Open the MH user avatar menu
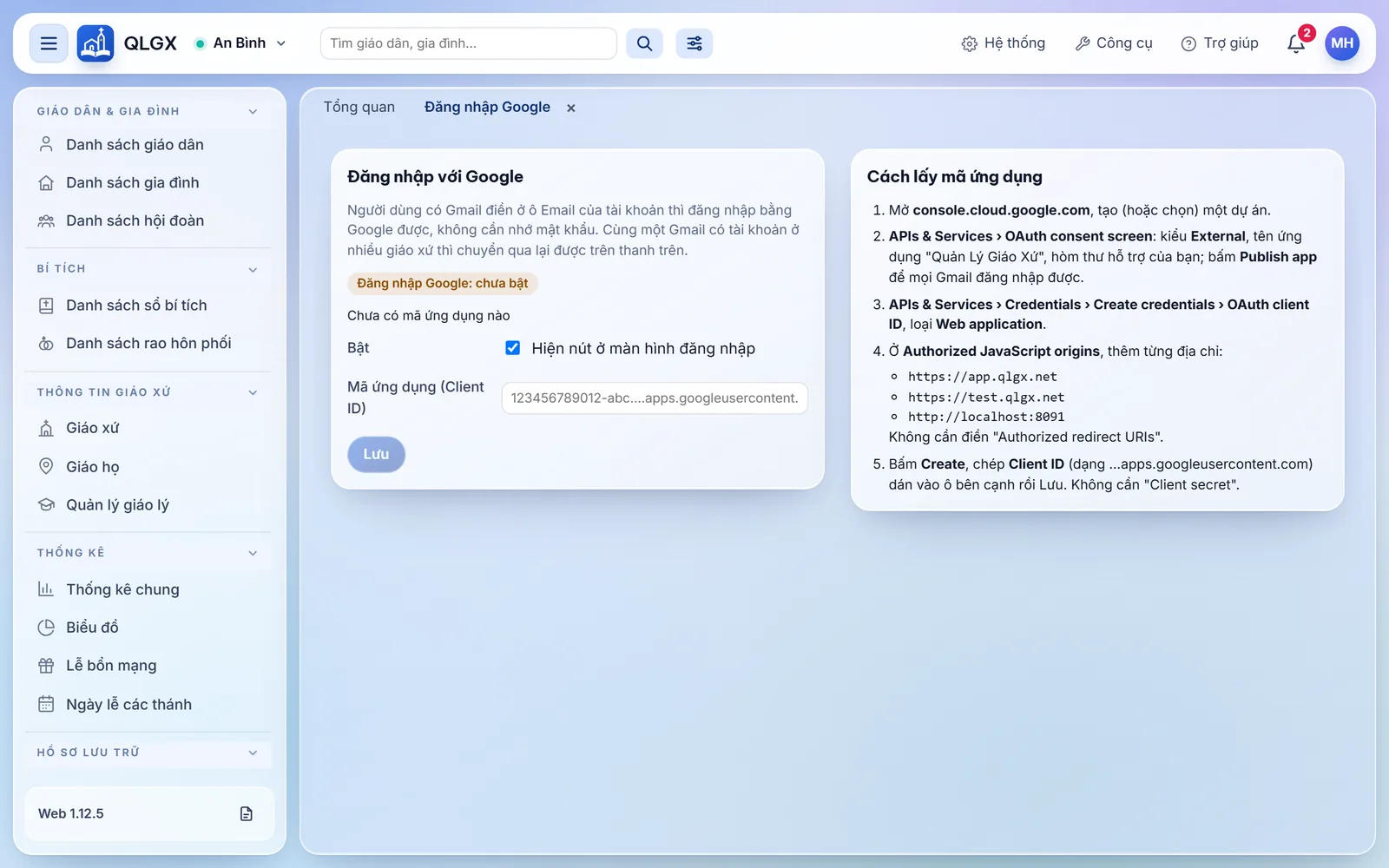Viewport: 1389px width, 868px height. (1342, 43)
